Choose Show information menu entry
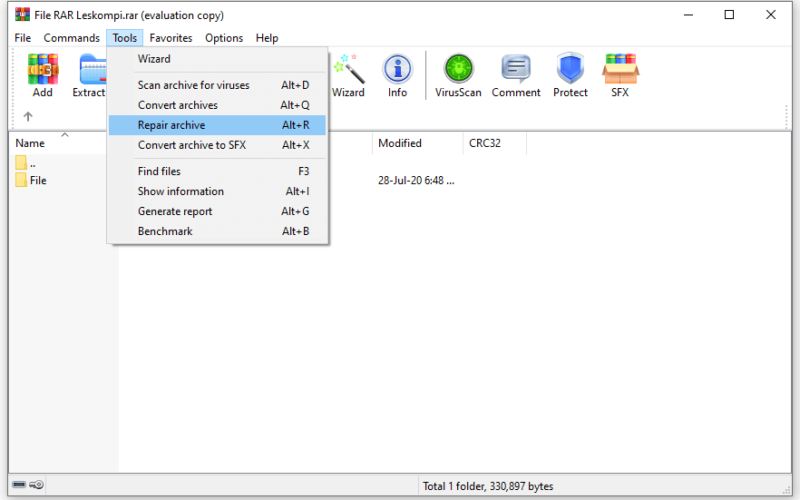 [217, 191]
